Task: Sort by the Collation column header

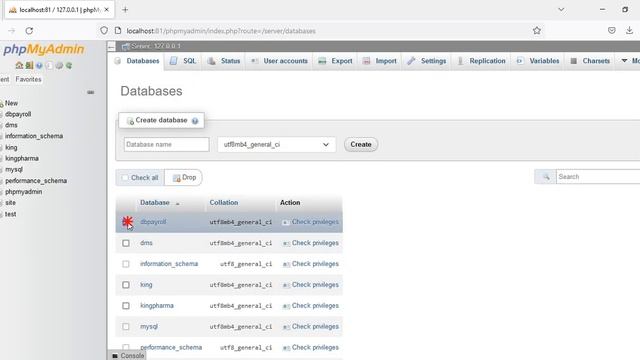Action: pyautogui.click(x=224, y=202)
